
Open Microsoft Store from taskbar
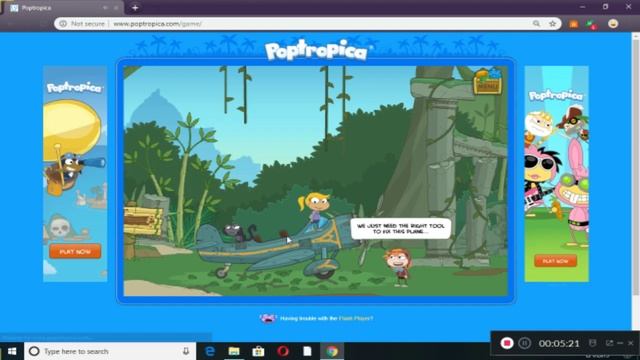[x=258, y=351]
